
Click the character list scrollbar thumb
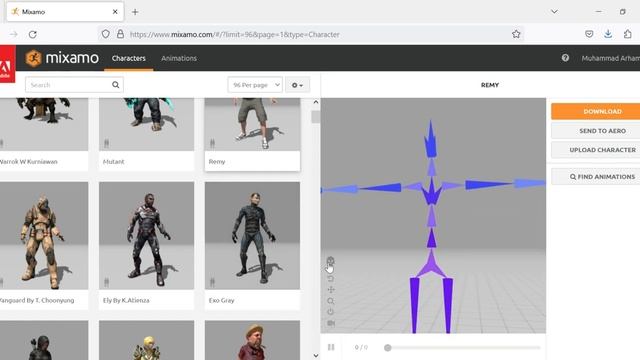click(x=316, y=117)
